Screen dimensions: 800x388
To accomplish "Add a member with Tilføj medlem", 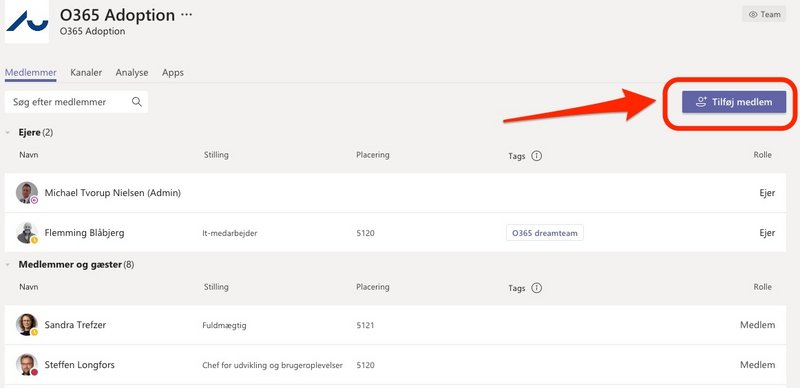I will [734, 102].
